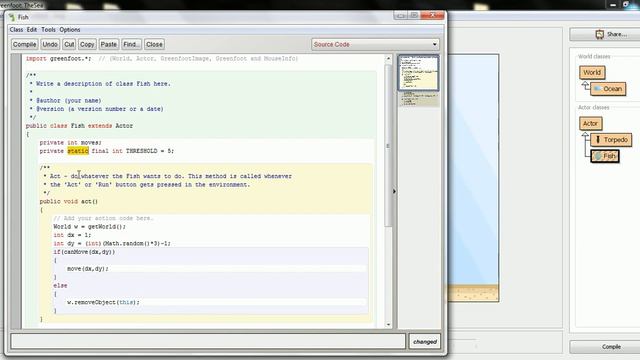Click the Copy toolbar button
Viewport: 640px width, 360px height.
tap(87, 44)
